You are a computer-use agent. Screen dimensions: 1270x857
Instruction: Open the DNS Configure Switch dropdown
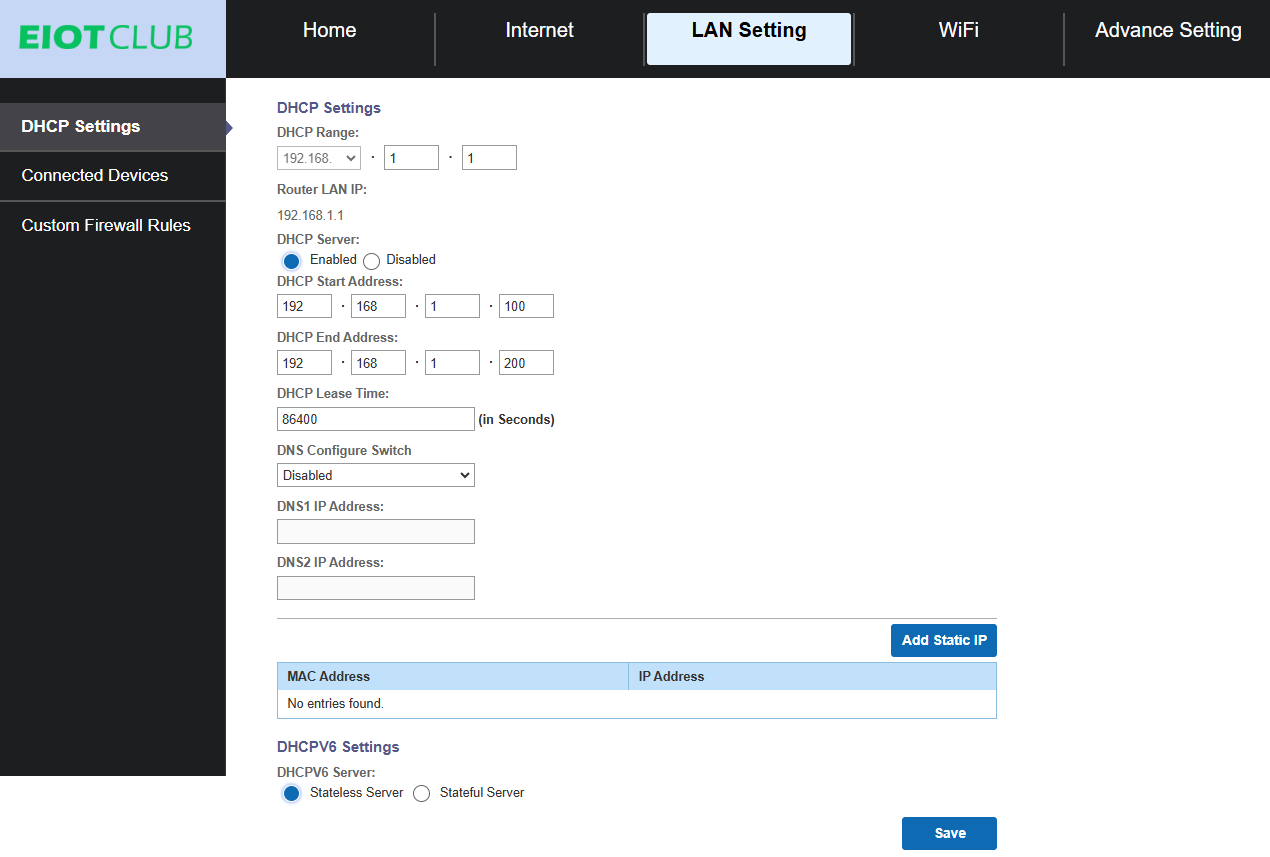pos(375,476)
